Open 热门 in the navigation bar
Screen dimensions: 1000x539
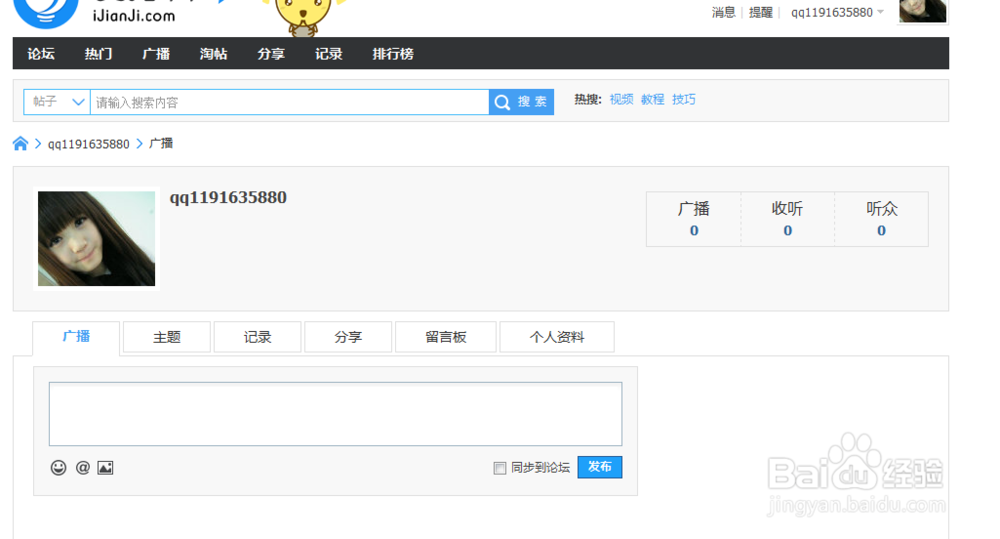coord(98,54)
